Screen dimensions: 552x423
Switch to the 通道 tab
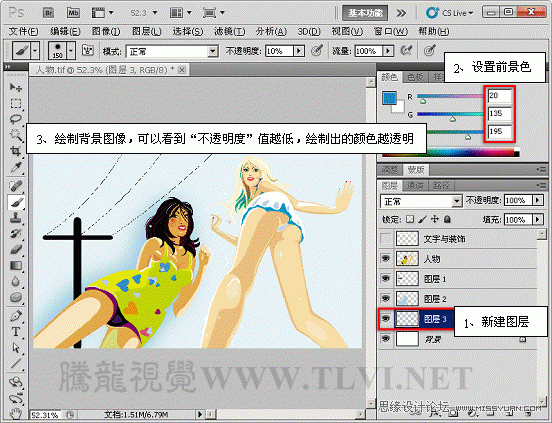coord(415,185)
